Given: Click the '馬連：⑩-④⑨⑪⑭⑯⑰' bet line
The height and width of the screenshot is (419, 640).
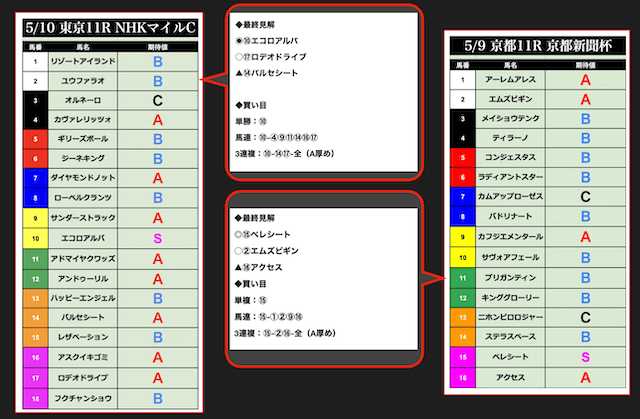Looking at the screenshot, I should (x=276, y=137).
